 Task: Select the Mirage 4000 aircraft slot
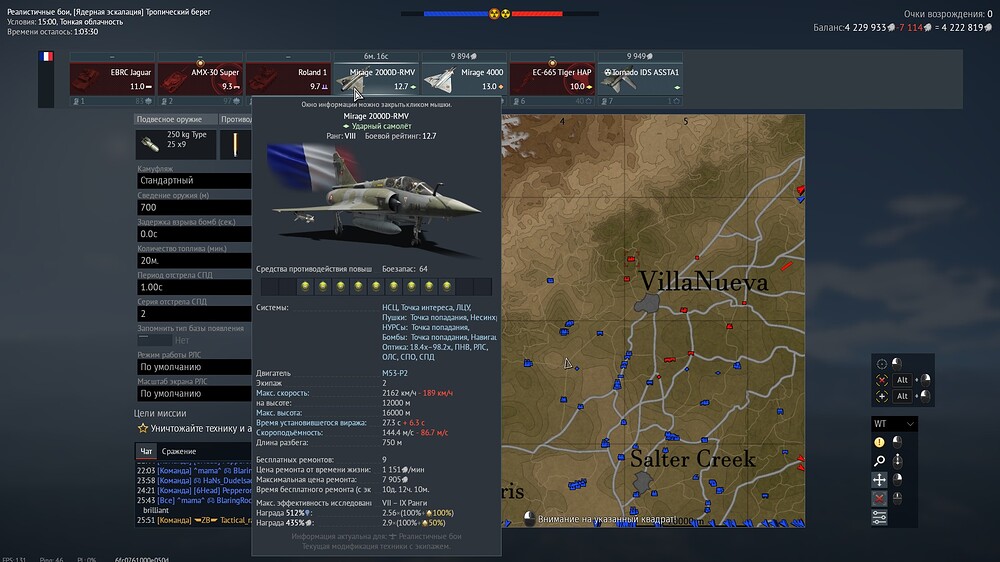click(464, 79)
